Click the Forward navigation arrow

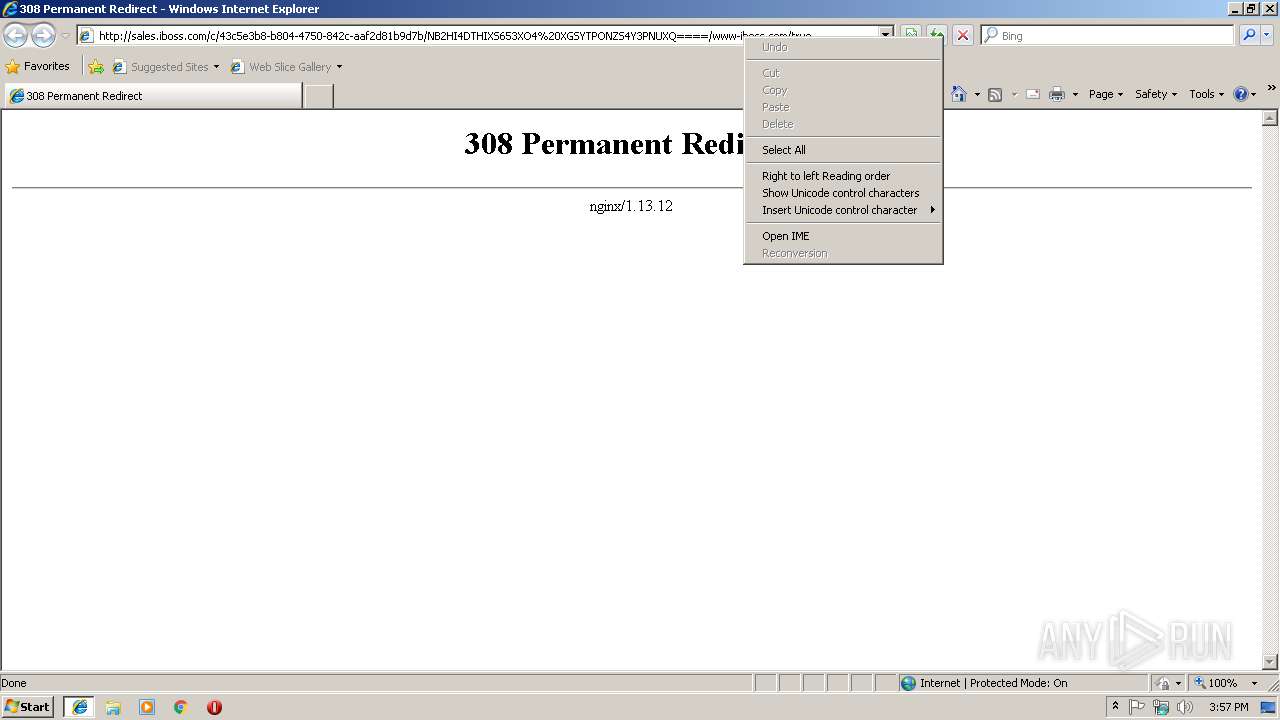coord(43,35)
